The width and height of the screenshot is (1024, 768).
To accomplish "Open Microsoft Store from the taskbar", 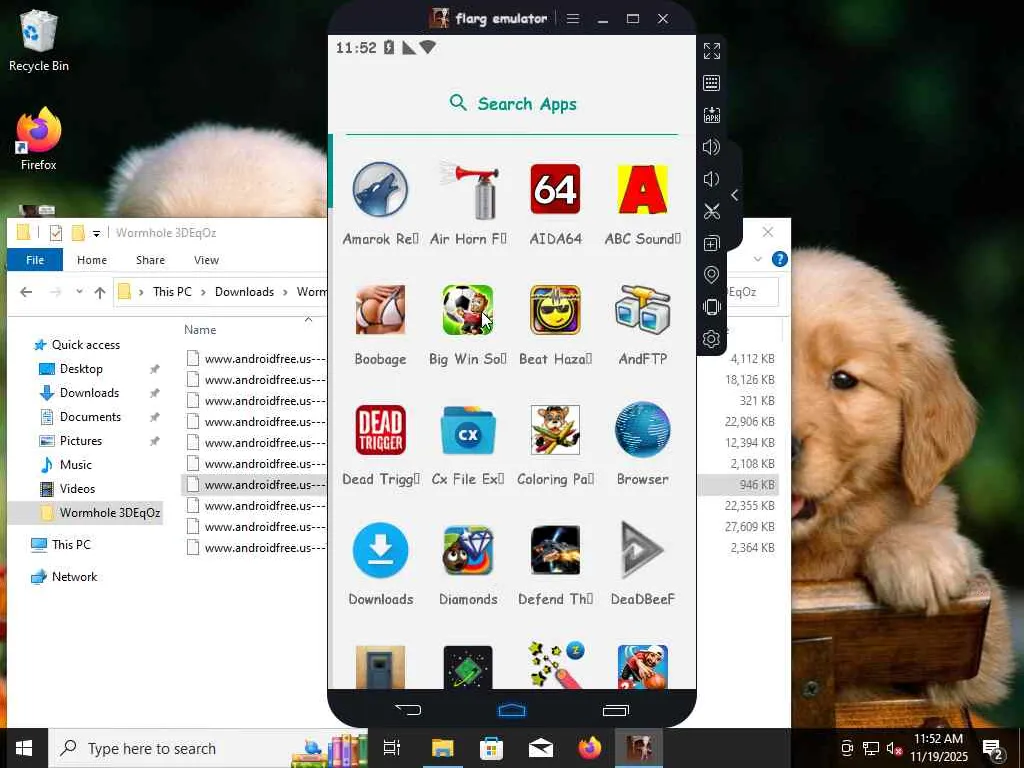I will click(491, 748).
